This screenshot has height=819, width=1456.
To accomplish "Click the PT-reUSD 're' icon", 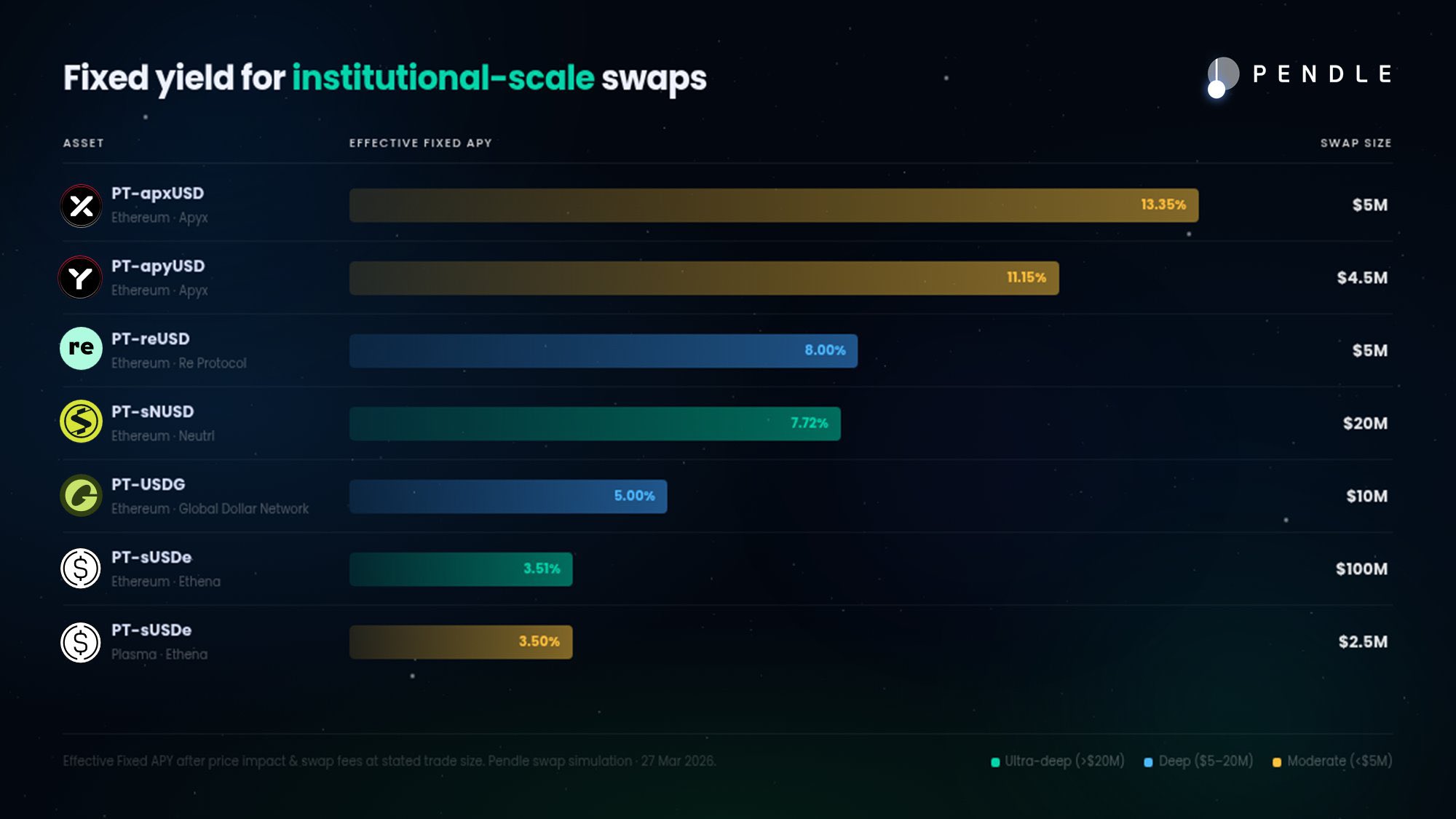I will click(81, 349).
